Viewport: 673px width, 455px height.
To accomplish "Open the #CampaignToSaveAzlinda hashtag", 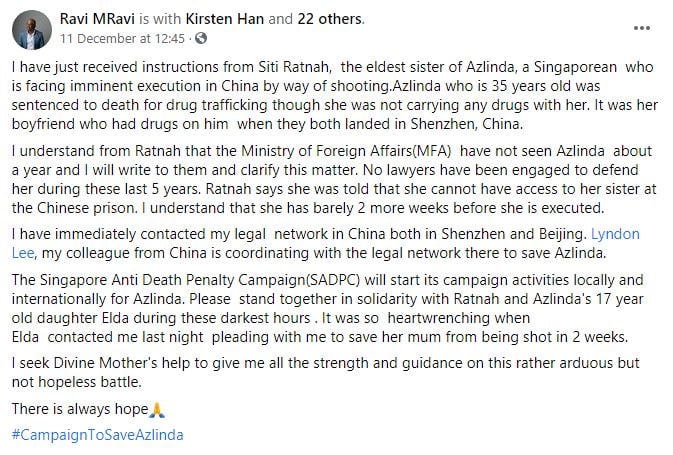I will pyautogui.click(x=98, y=436).
